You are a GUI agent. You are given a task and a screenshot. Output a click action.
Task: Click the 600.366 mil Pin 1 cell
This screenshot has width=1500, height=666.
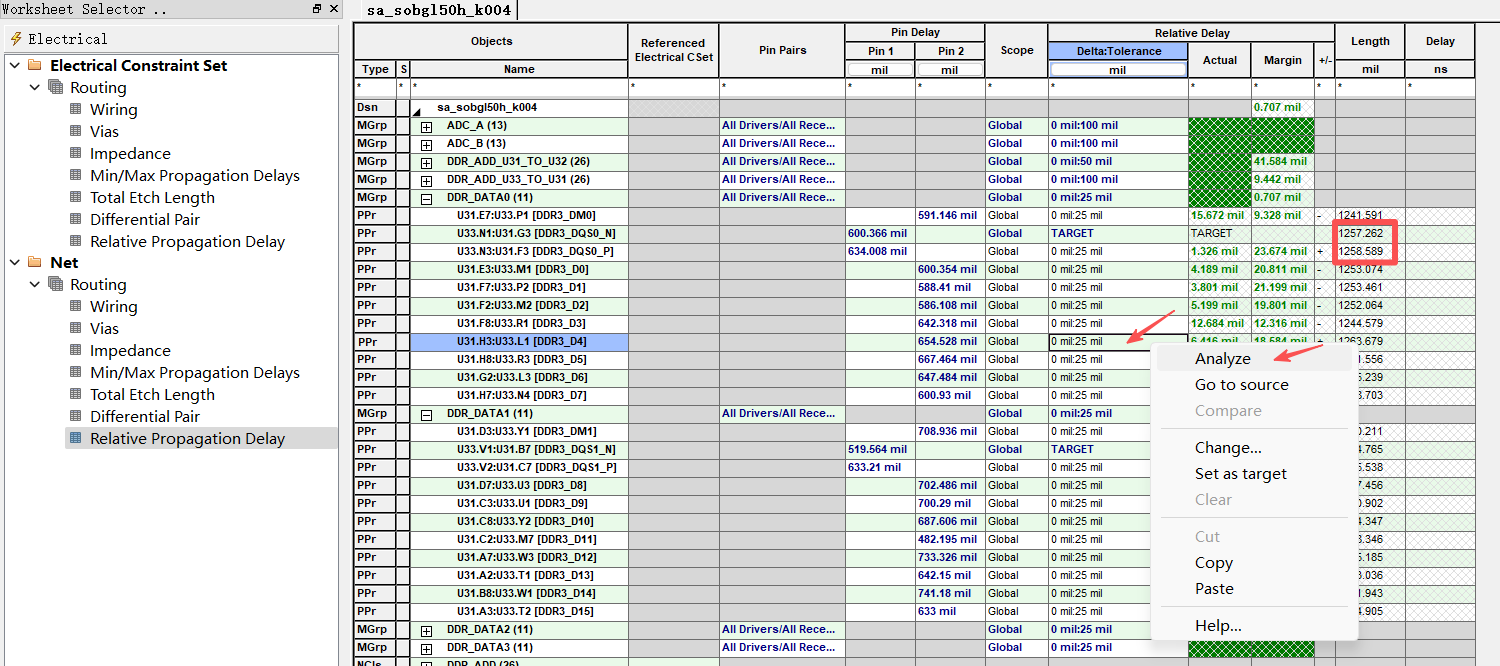pos(879,234)
